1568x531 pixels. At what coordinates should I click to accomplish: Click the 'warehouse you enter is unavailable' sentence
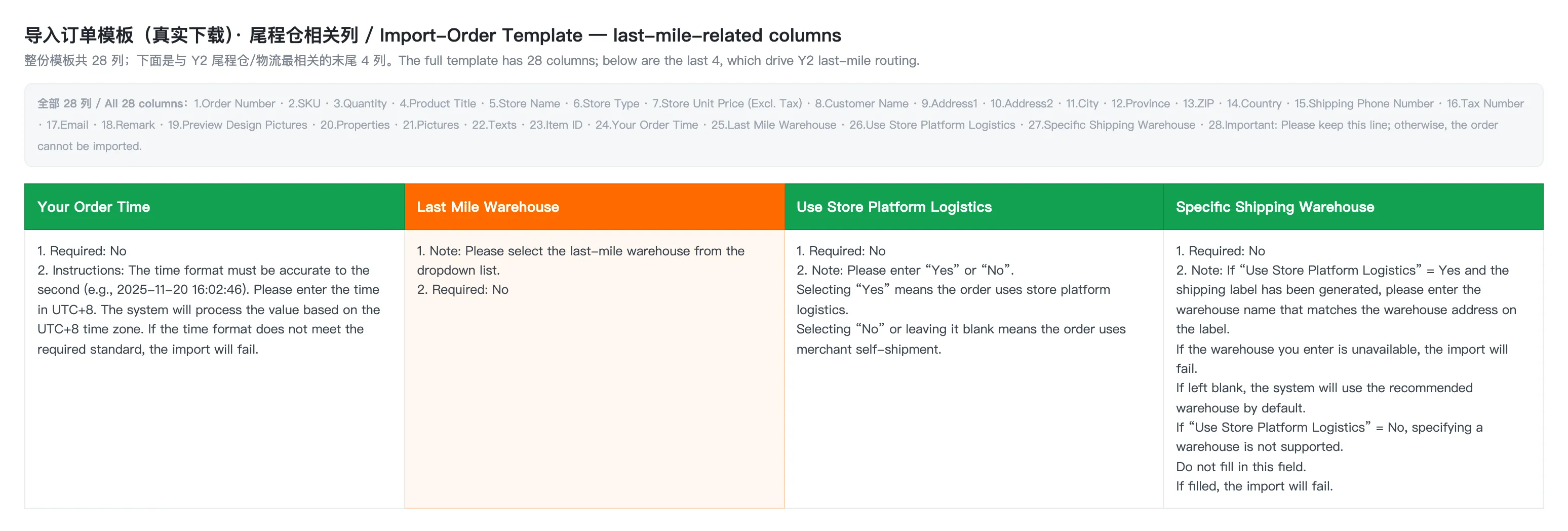1342,359
